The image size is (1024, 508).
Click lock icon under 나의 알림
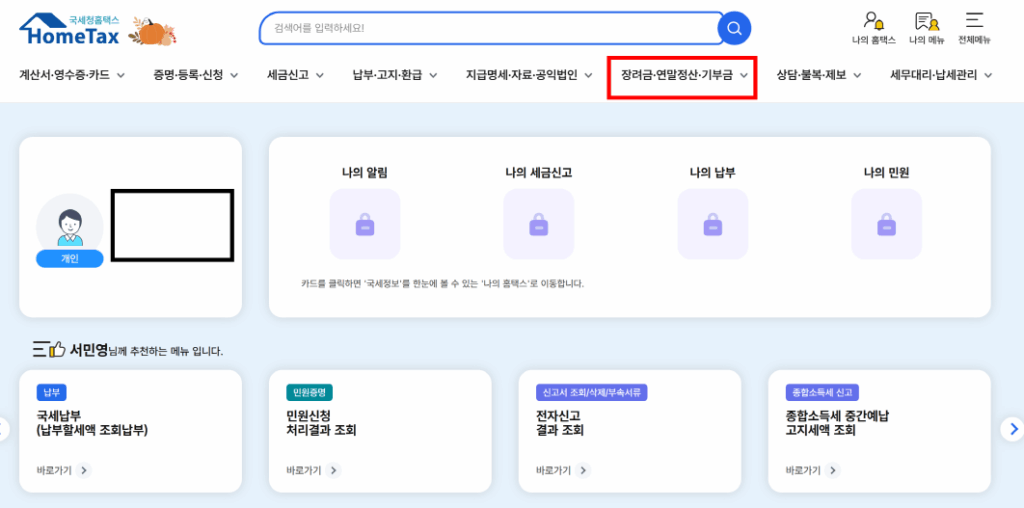tap(364, 224)
